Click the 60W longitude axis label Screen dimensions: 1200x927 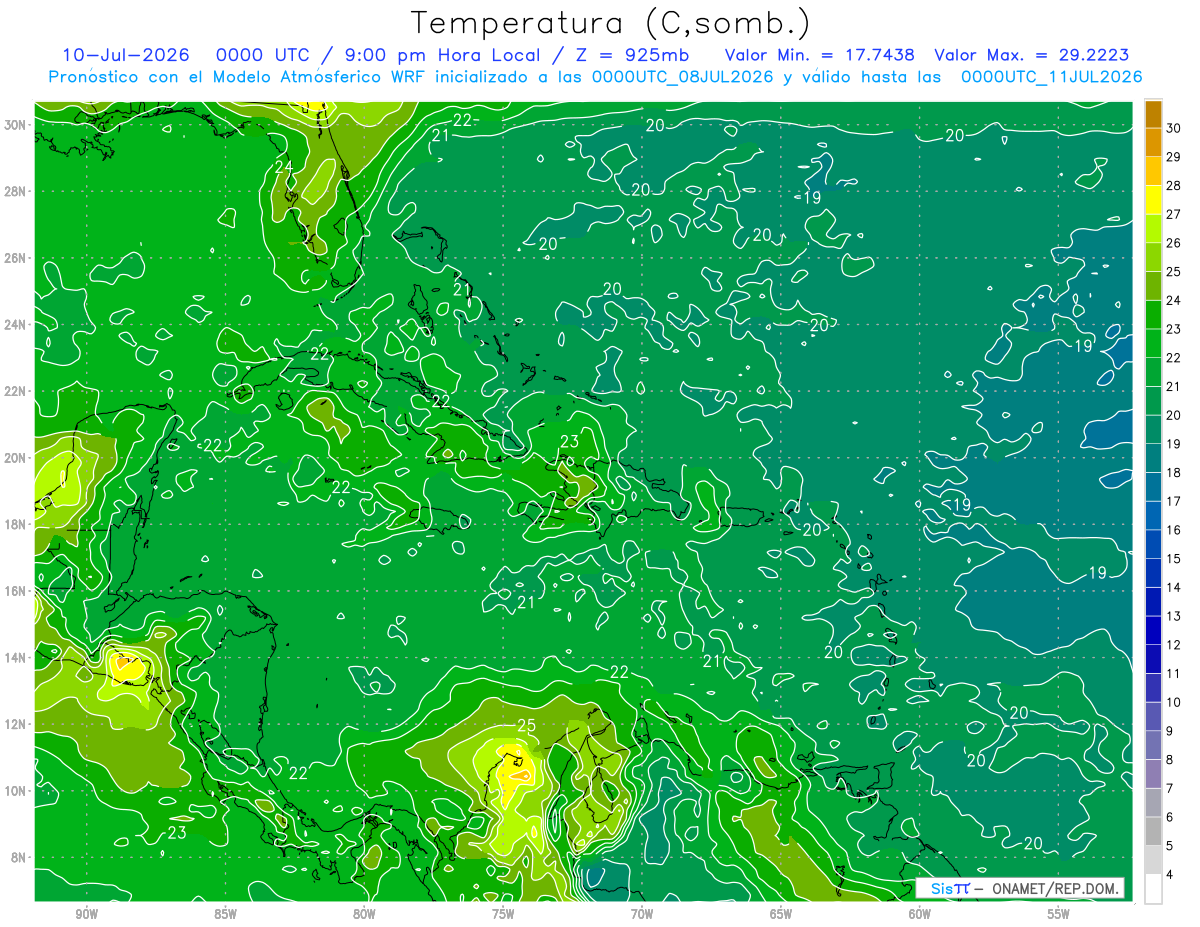point(920,913)
